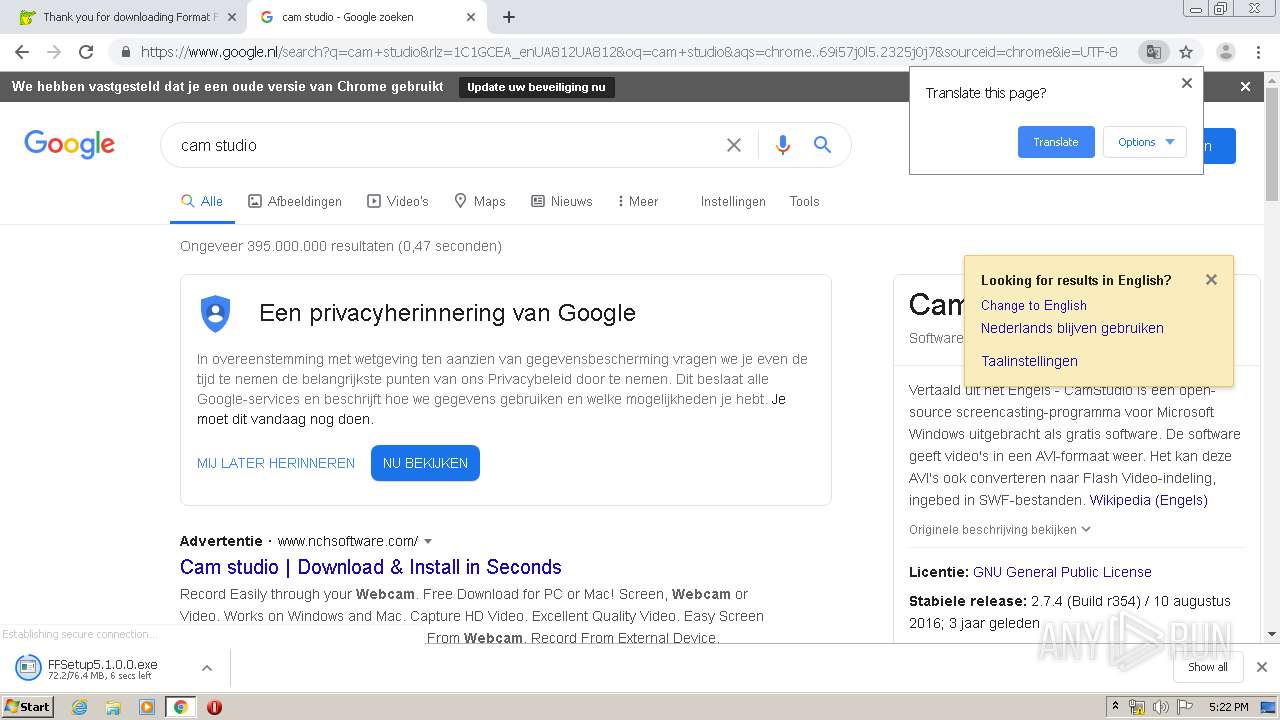Viewport: 1280px width, 720px height.
Task: Expand the ad options arrow next to nchsoftware.com
Action: [428, 541]
